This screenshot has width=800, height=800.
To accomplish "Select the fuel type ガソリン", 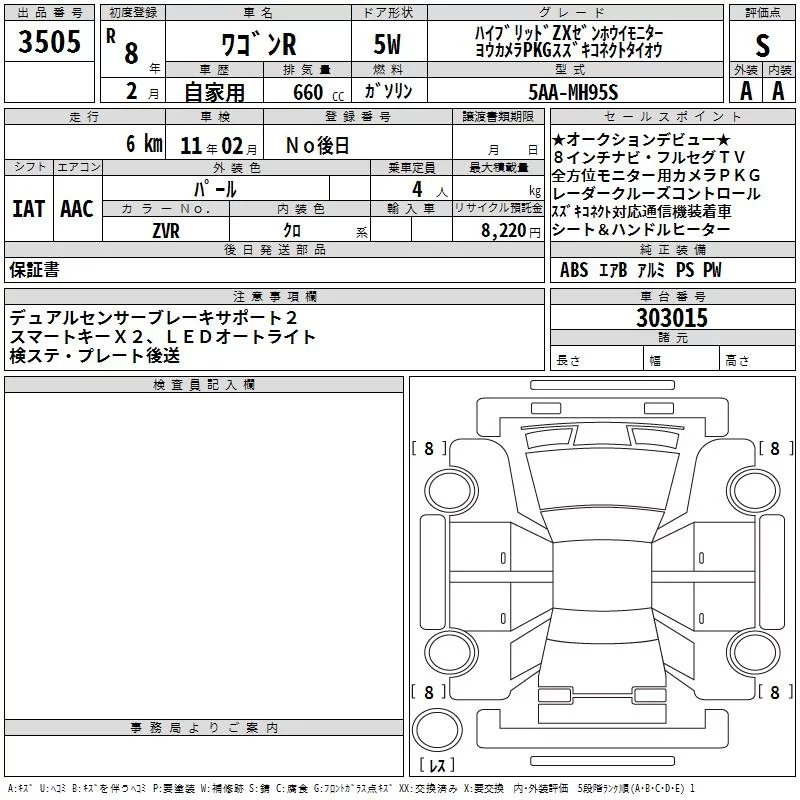I will pyautogui.click(x=388, y=91).
